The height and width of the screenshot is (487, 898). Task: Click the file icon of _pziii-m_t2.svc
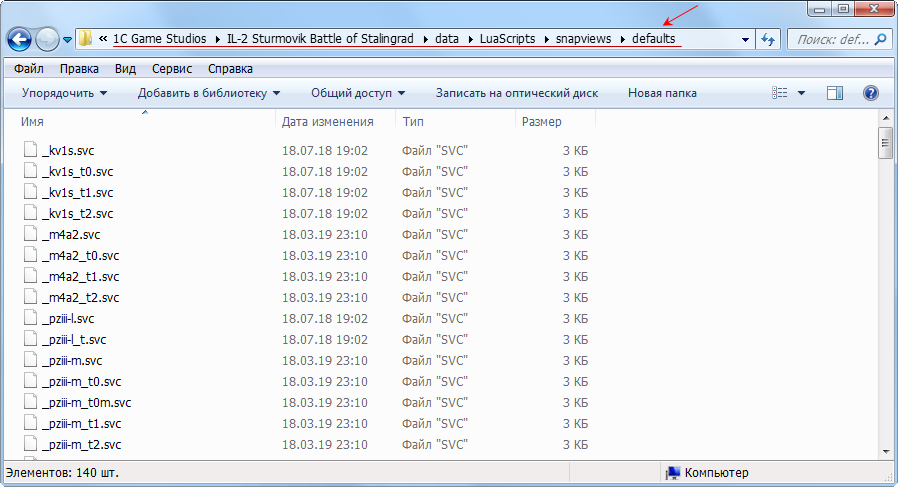[31, 443]
